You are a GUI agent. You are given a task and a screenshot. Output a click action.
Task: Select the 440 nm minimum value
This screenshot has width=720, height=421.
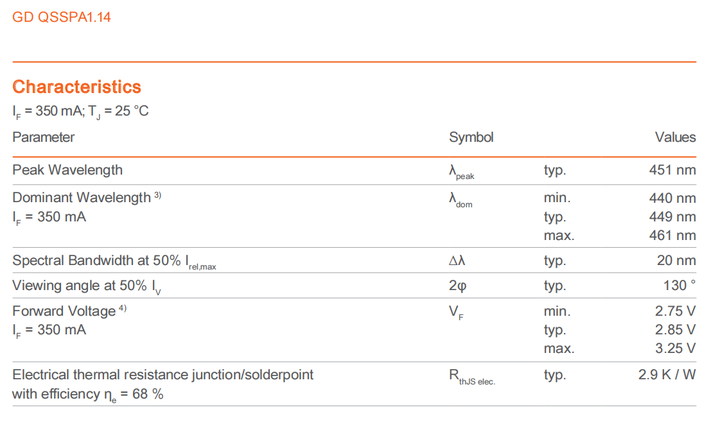(x=672, y=198)
